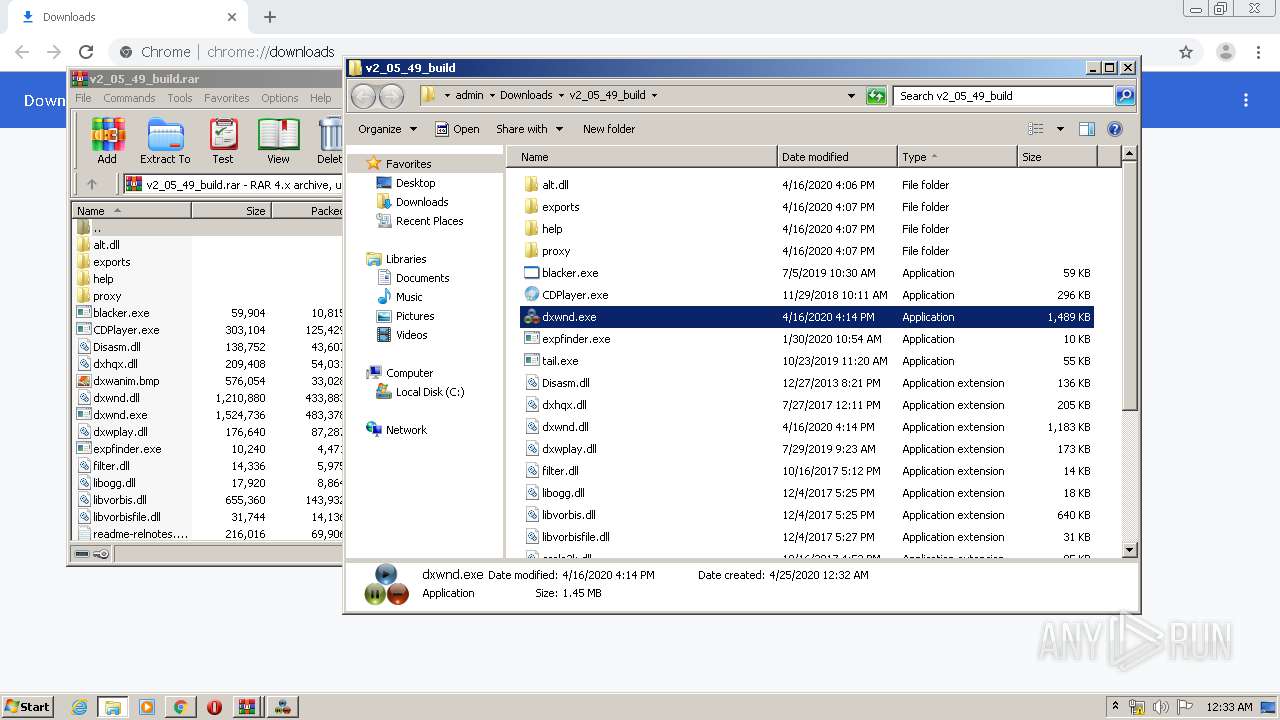1280x720 pixels.
Task: Expand the view options dropdown arrow
Action: 1060,129
